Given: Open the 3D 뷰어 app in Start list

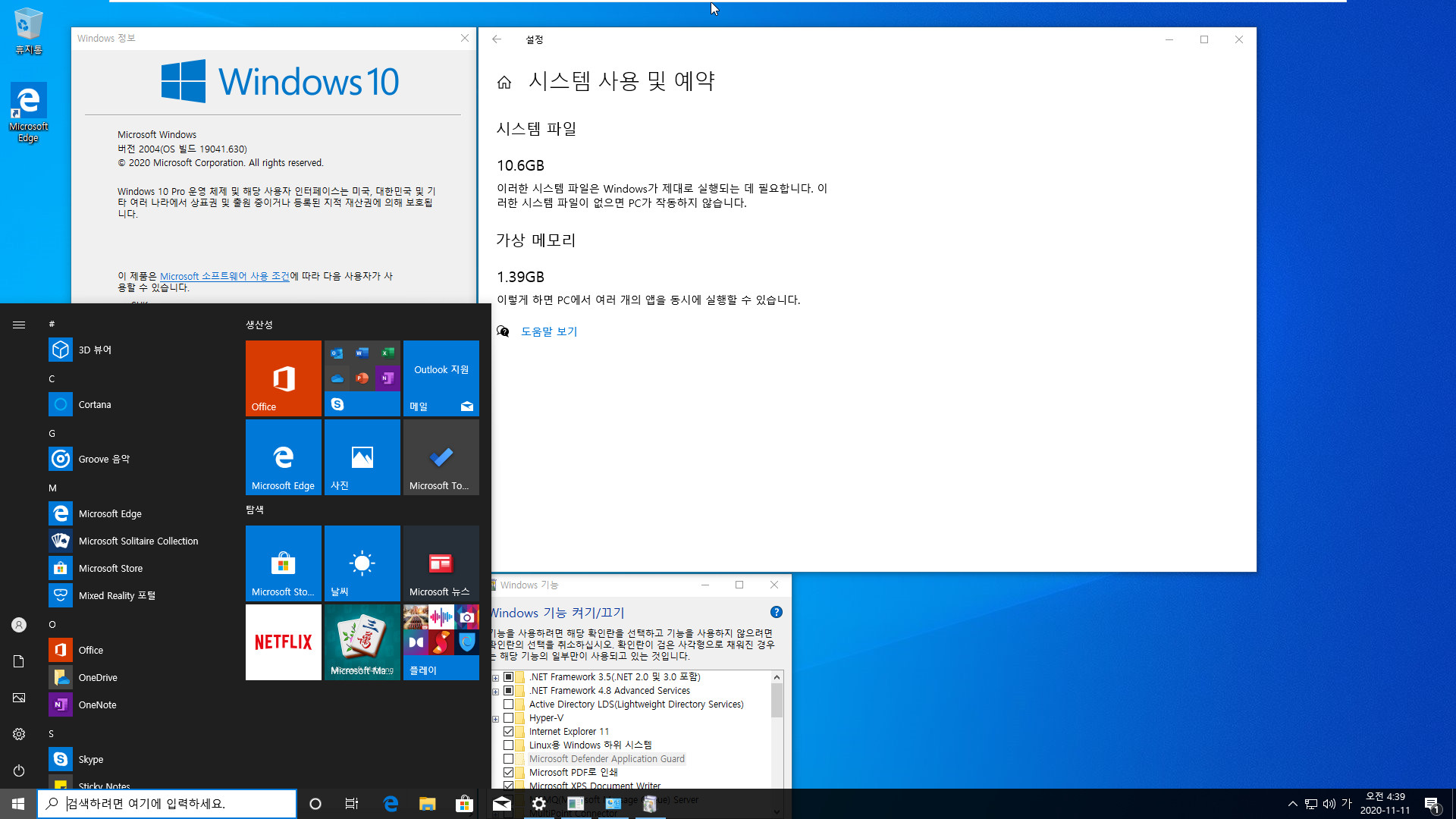Looking at the screenshot, I should click(136, 350).
